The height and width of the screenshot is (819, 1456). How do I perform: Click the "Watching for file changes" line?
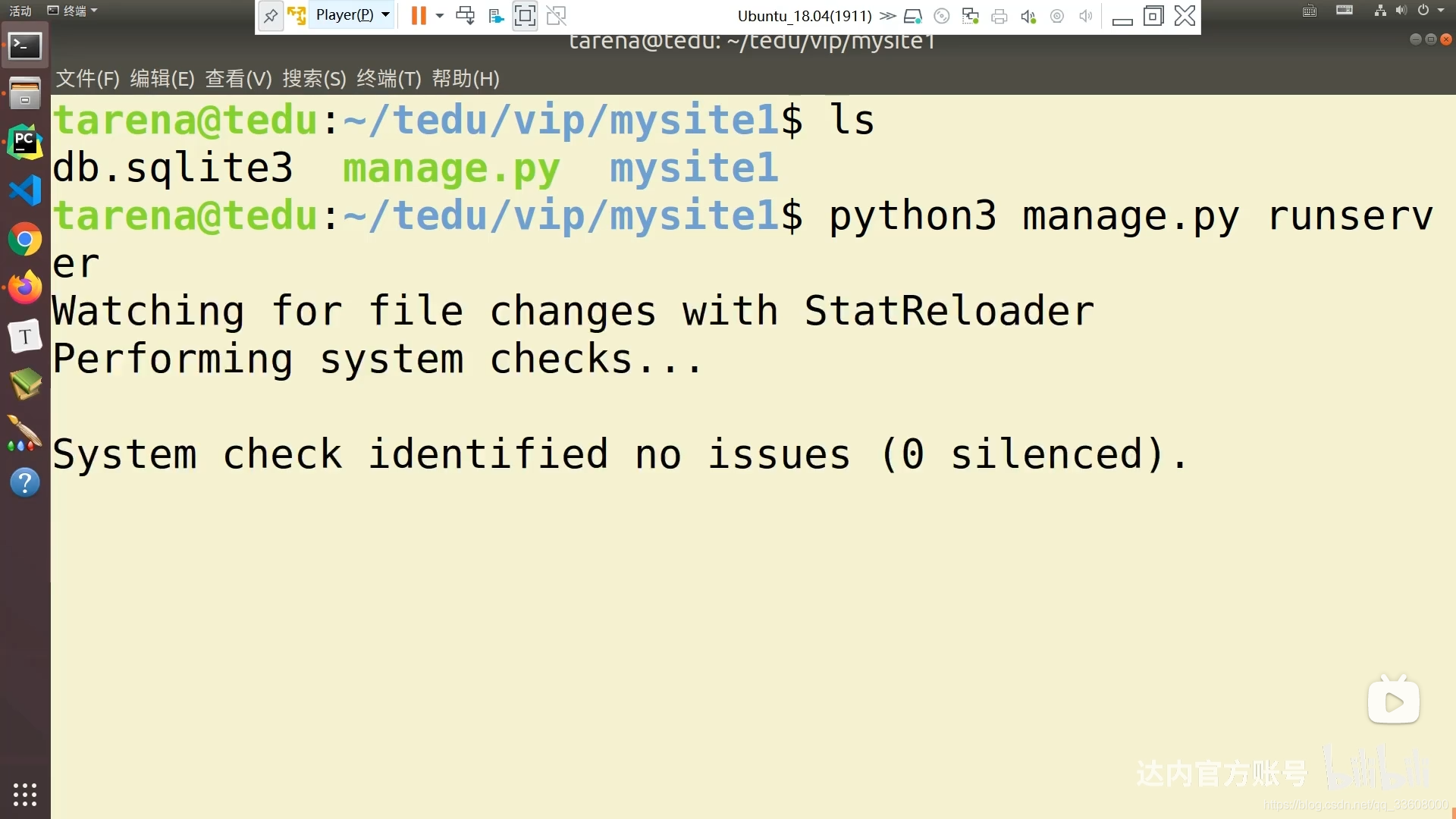pos(573,311)
